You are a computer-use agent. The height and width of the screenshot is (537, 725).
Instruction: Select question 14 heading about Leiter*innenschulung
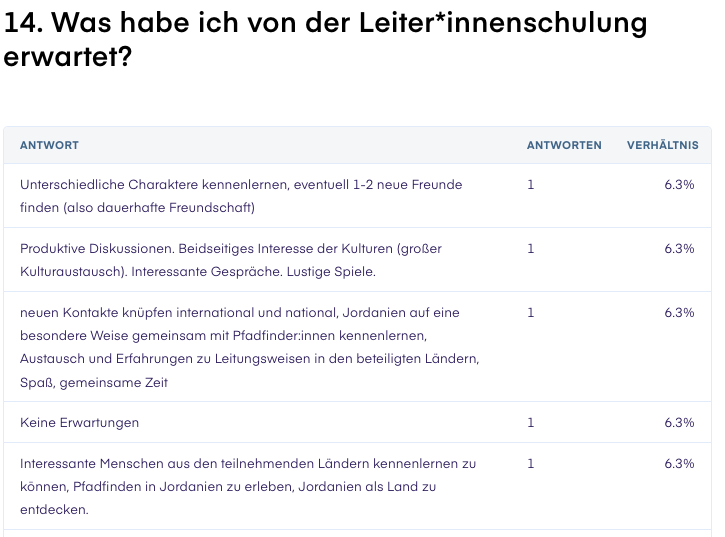coord(326,40)
